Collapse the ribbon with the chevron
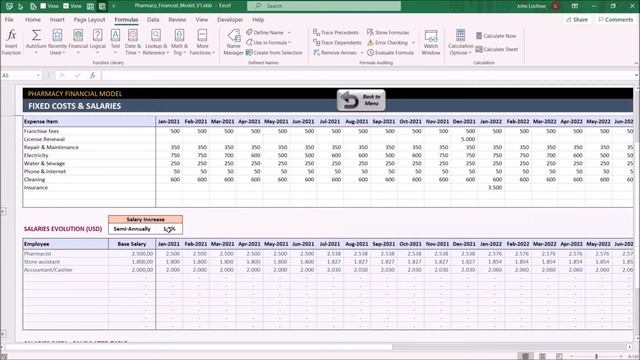Screen dimensions: 640x360 pyautogui.click(x=636, y=63)
